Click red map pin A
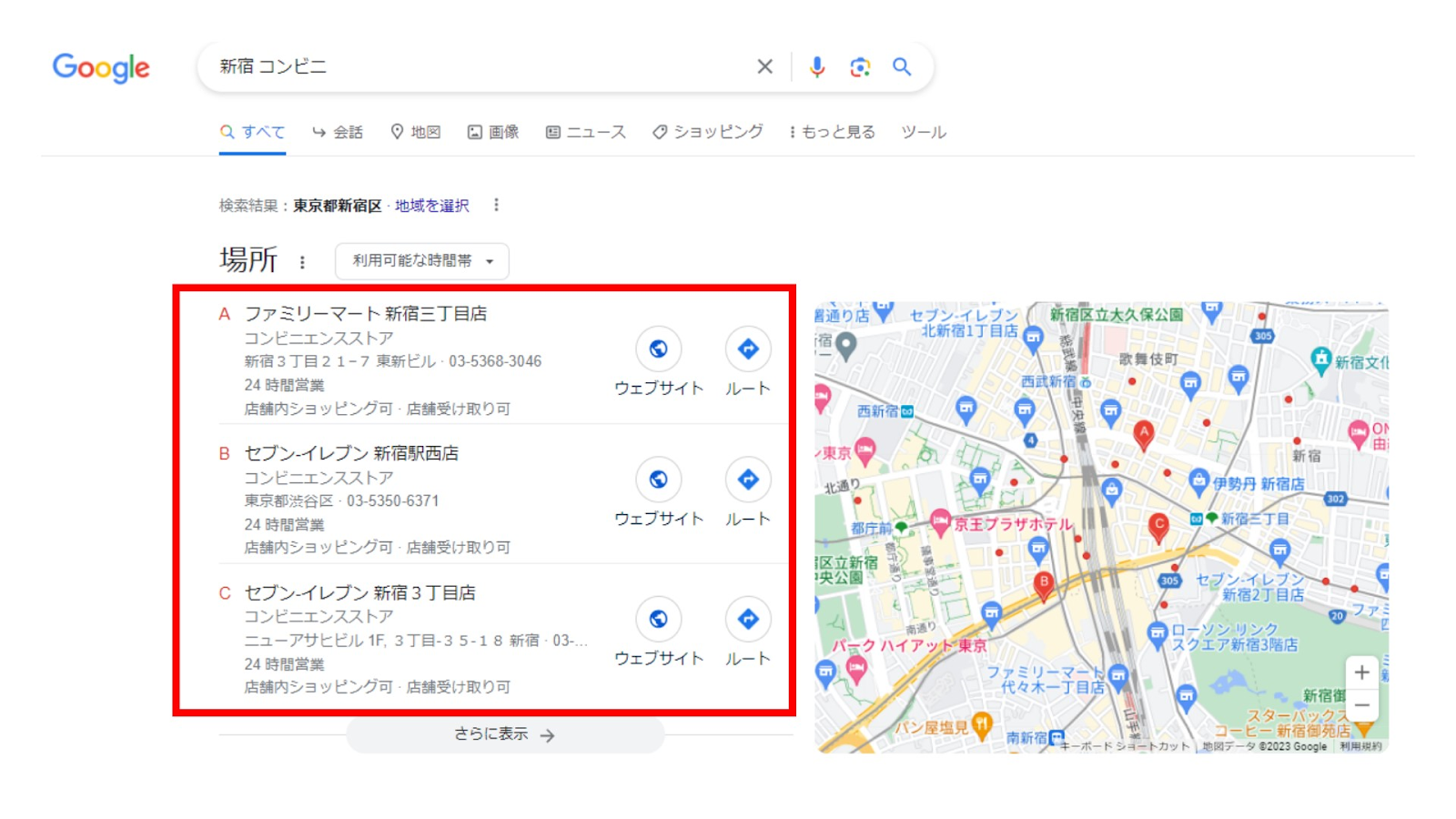1456x819 pixels. (x=1144, y=435)
